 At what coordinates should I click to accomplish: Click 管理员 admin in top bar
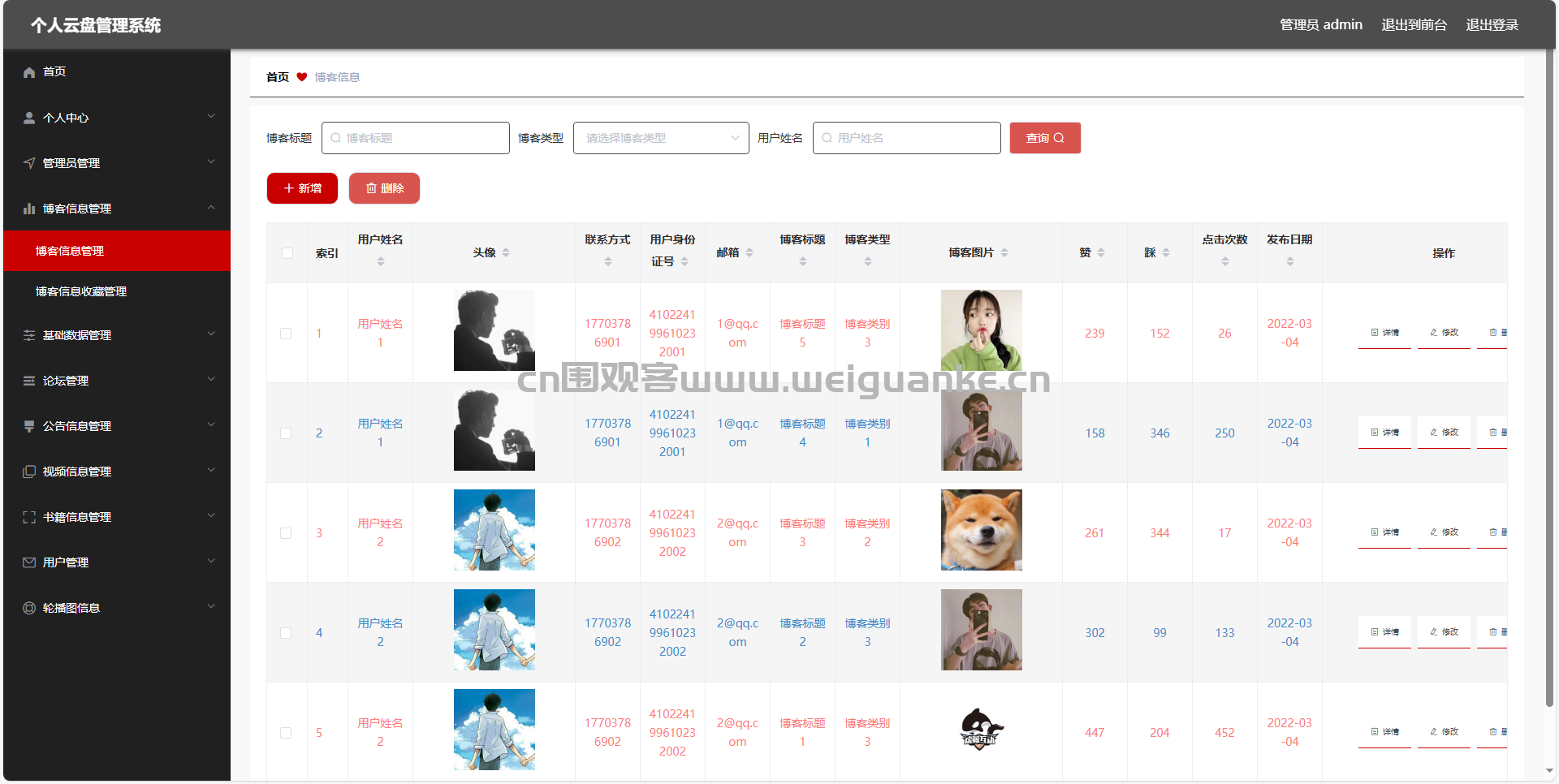[x=1321, y=25]
